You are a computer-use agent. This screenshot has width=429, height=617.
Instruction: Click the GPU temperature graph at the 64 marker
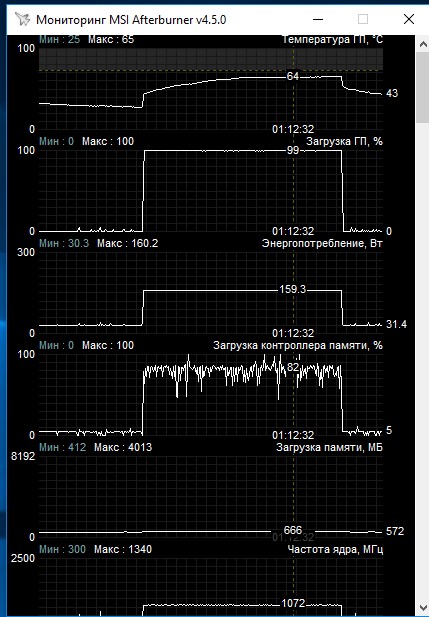293,76
